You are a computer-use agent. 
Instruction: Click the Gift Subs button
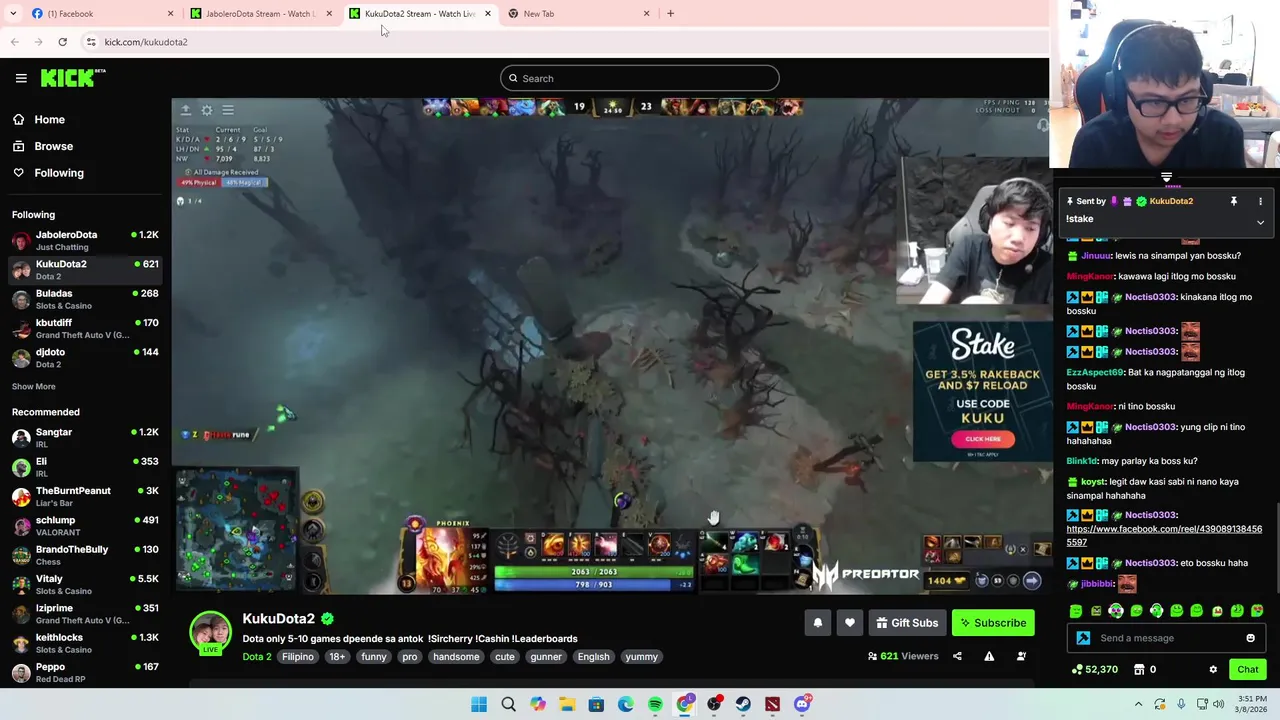pyautogui.click(x=907, y=623)
